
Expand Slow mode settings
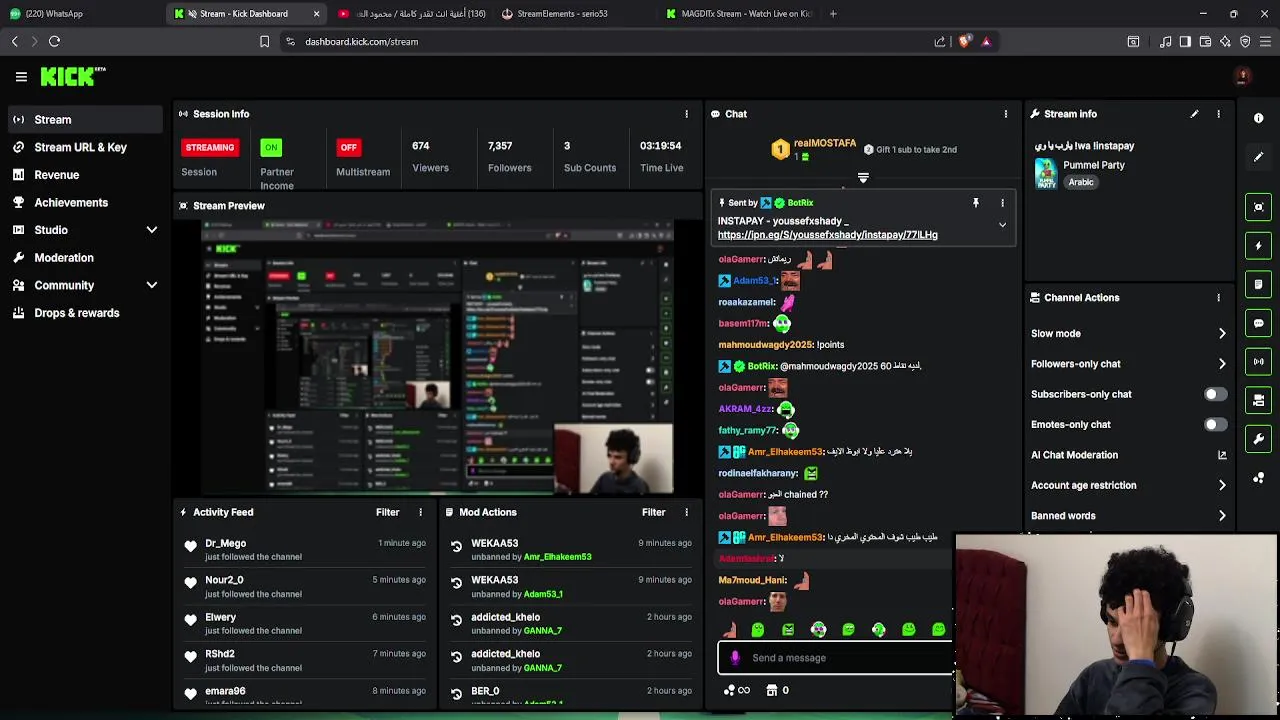point(1222,334)
